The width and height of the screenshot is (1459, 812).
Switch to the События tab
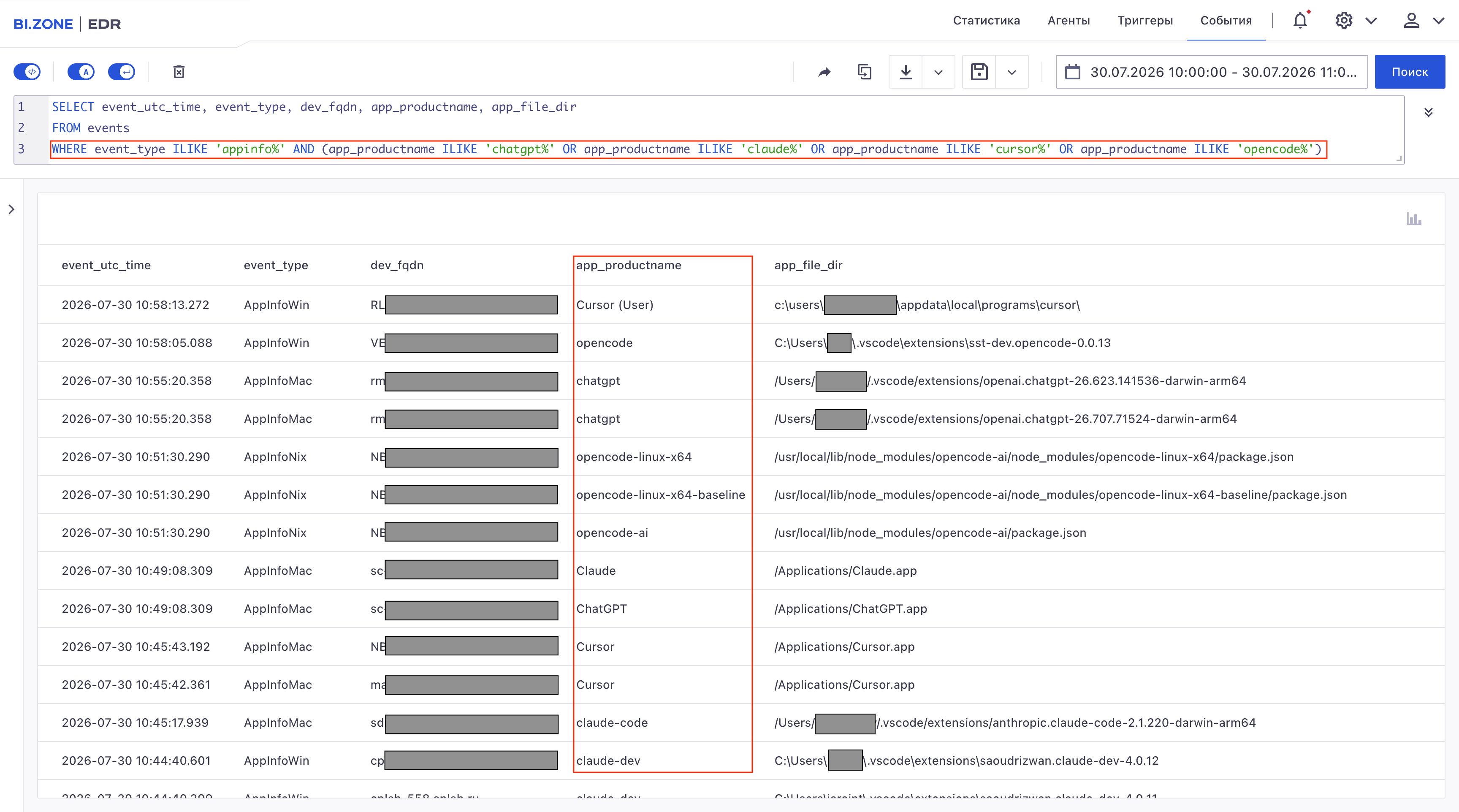pos(1226,20)
